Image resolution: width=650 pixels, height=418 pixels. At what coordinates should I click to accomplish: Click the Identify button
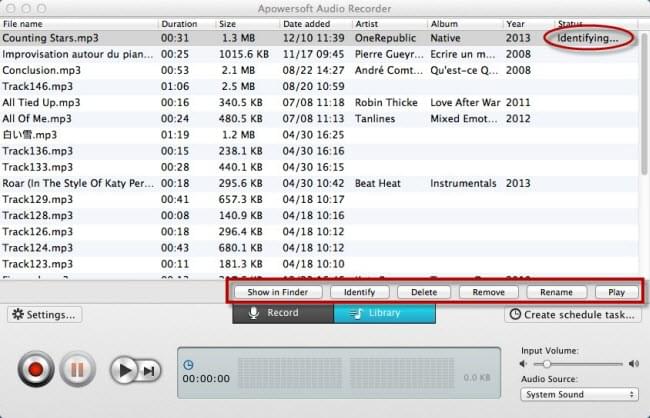[x=359, y=292]
